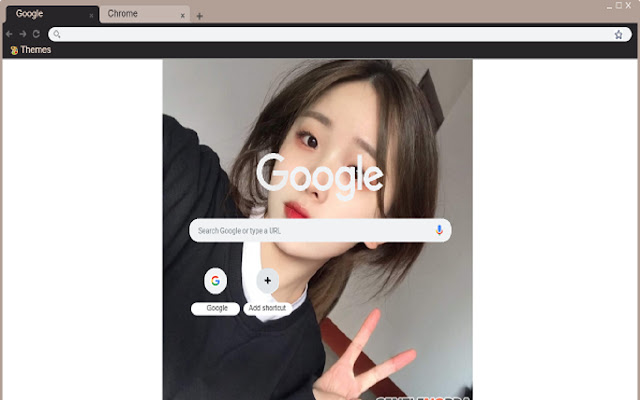Start voice search with the microphone icon
Viewport: 640px width, 400px height.
pos(439,230)
